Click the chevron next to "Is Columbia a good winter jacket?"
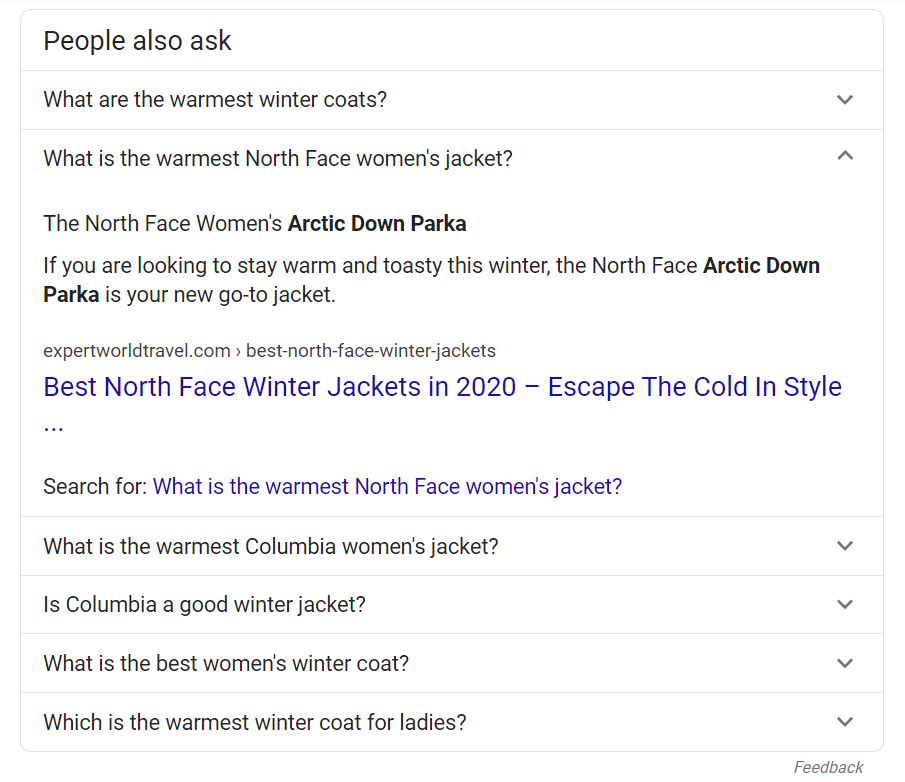 [x=845, y=605]
